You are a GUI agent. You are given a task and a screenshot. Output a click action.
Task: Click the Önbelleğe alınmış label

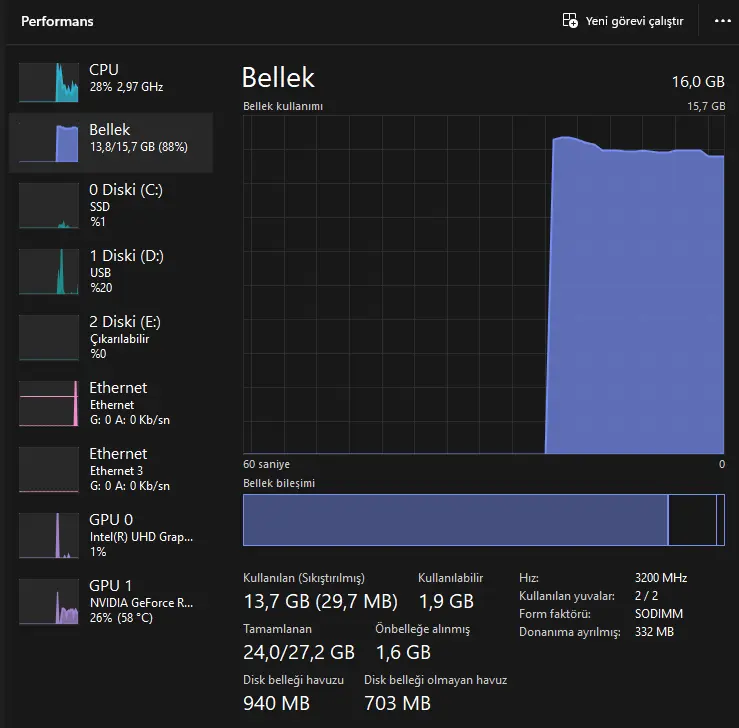[423, 630]
